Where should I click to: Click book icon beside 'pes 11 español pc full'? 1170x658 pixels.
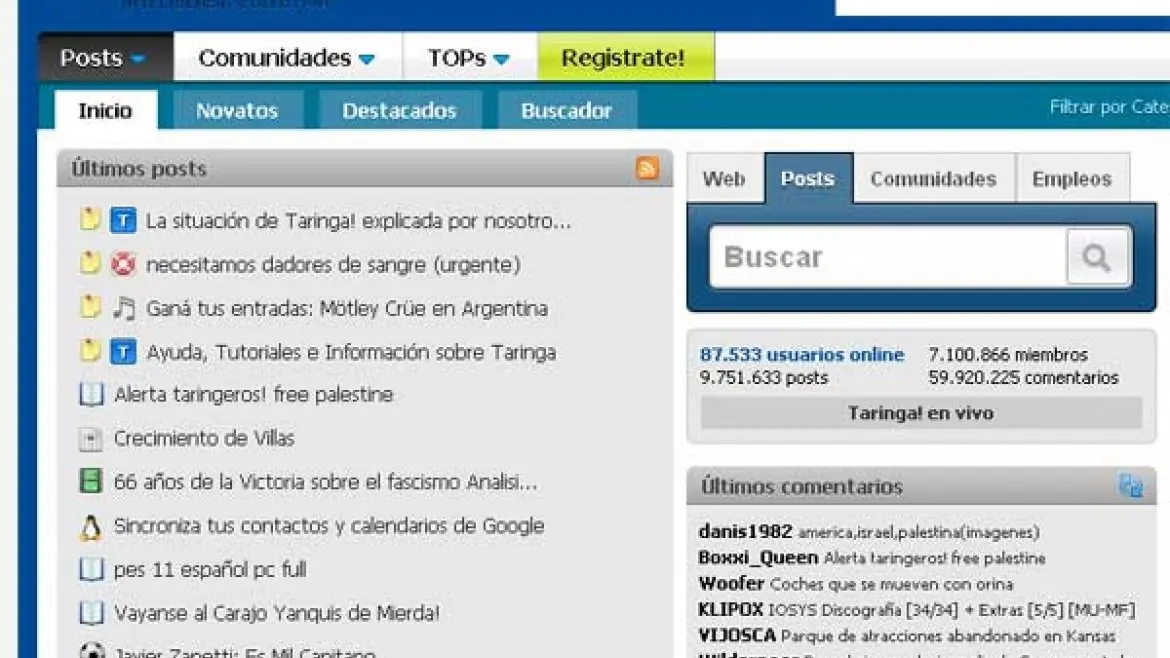click(91, 569)
